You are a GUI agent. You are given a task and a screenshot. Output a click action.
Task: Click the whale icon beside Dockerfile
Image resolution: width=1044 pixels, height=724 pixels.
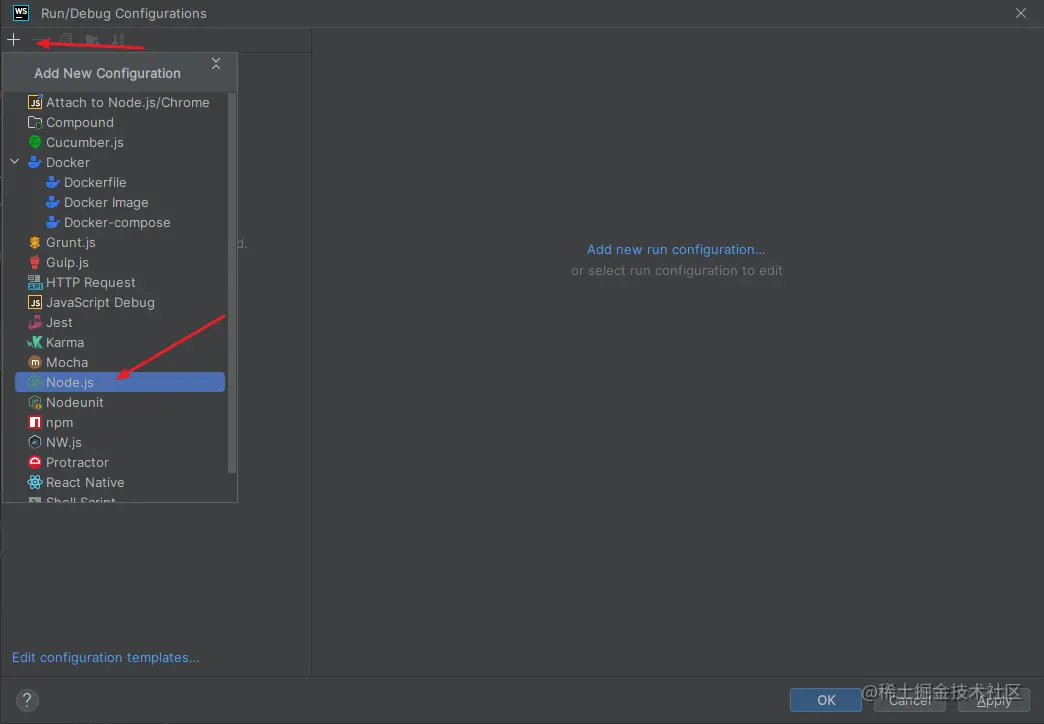click(53, 182)
